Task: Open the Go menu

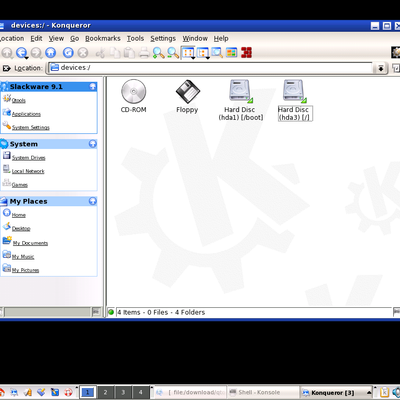Action: pyautogui.click(x=74, y=38)
